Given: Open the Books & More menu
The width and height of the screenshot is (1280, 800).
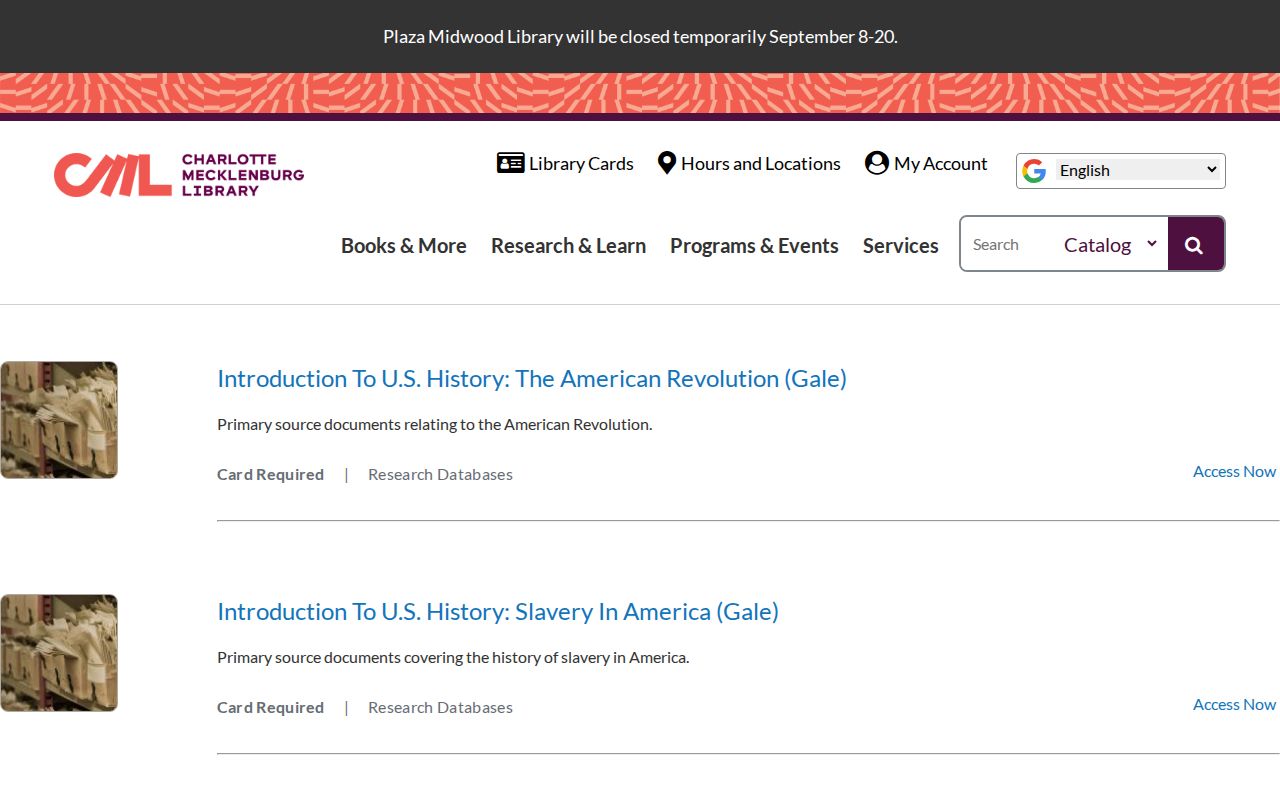Looking at the screenshot, I should 404,246.
